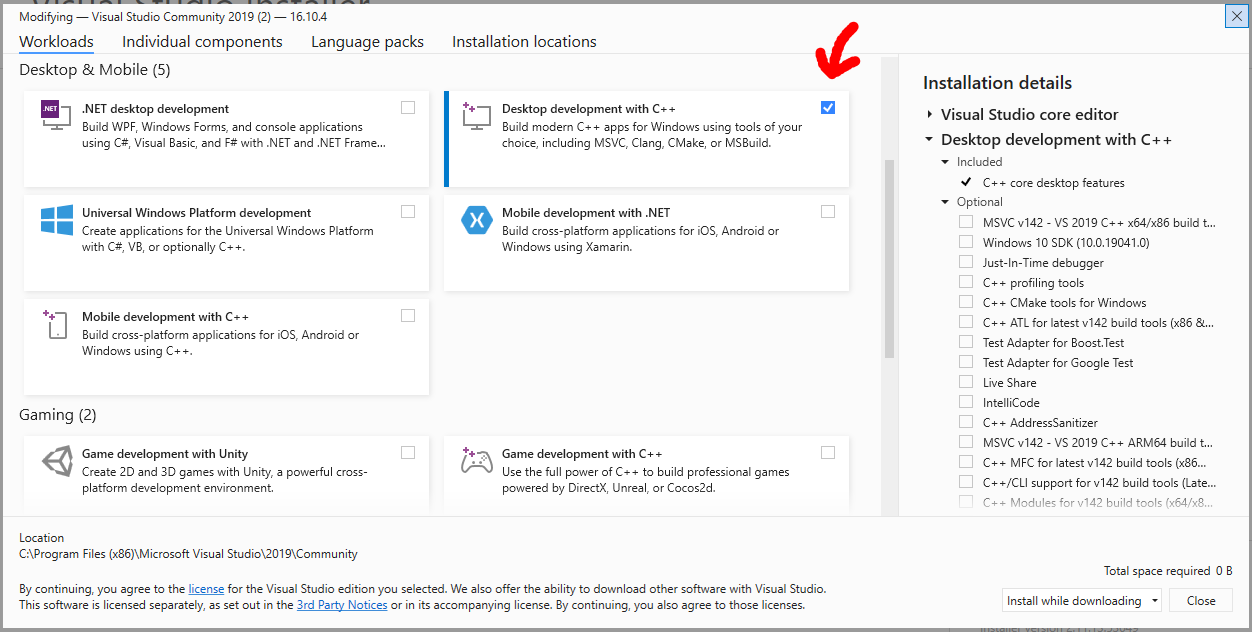Tick the Windows 10 SDK (10.0.19041.0) option
1252x632 pixels.
966,242
